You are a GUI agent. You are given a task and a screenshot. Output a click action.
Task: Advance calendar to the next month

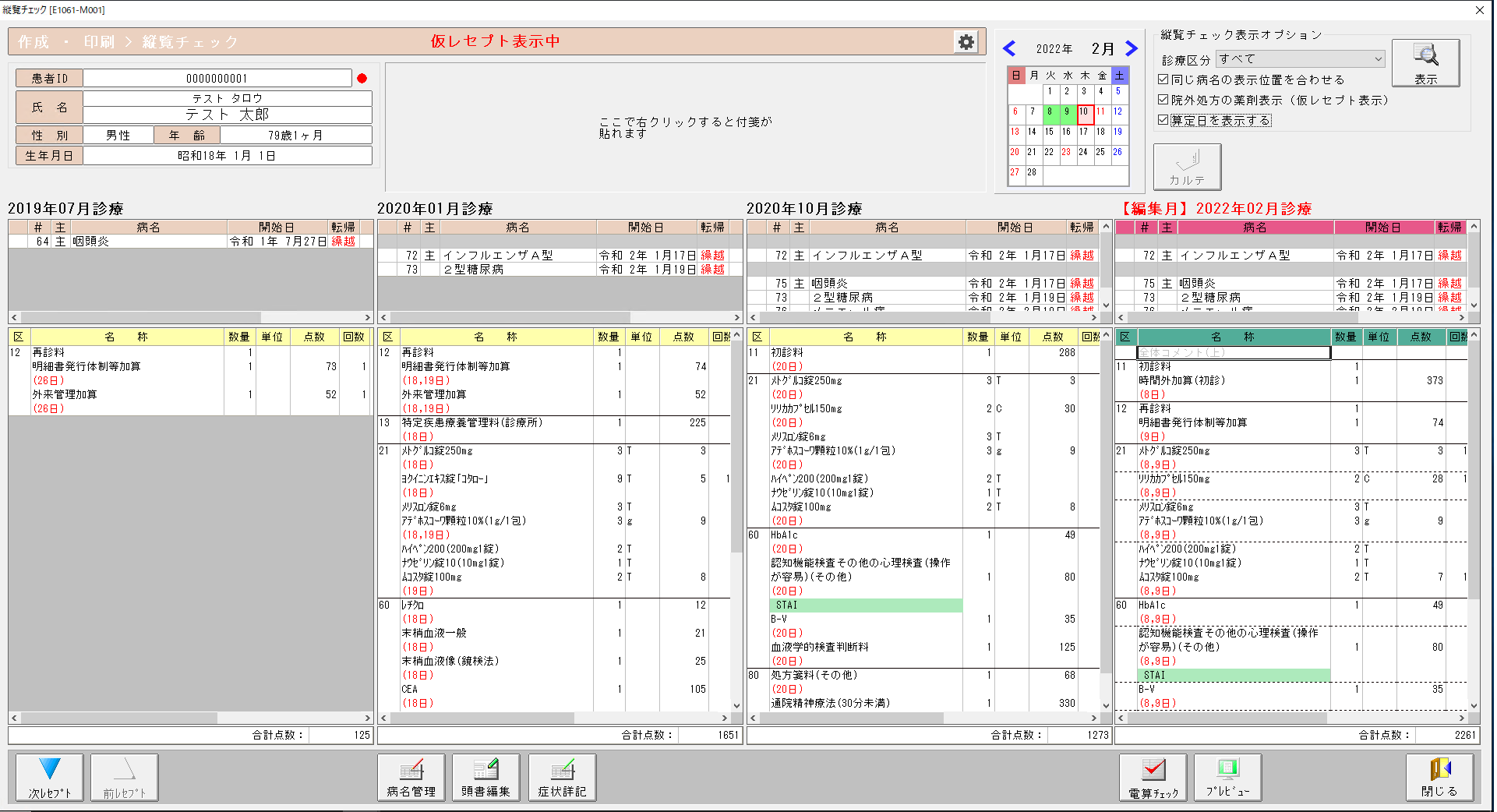coord(1131,49)
